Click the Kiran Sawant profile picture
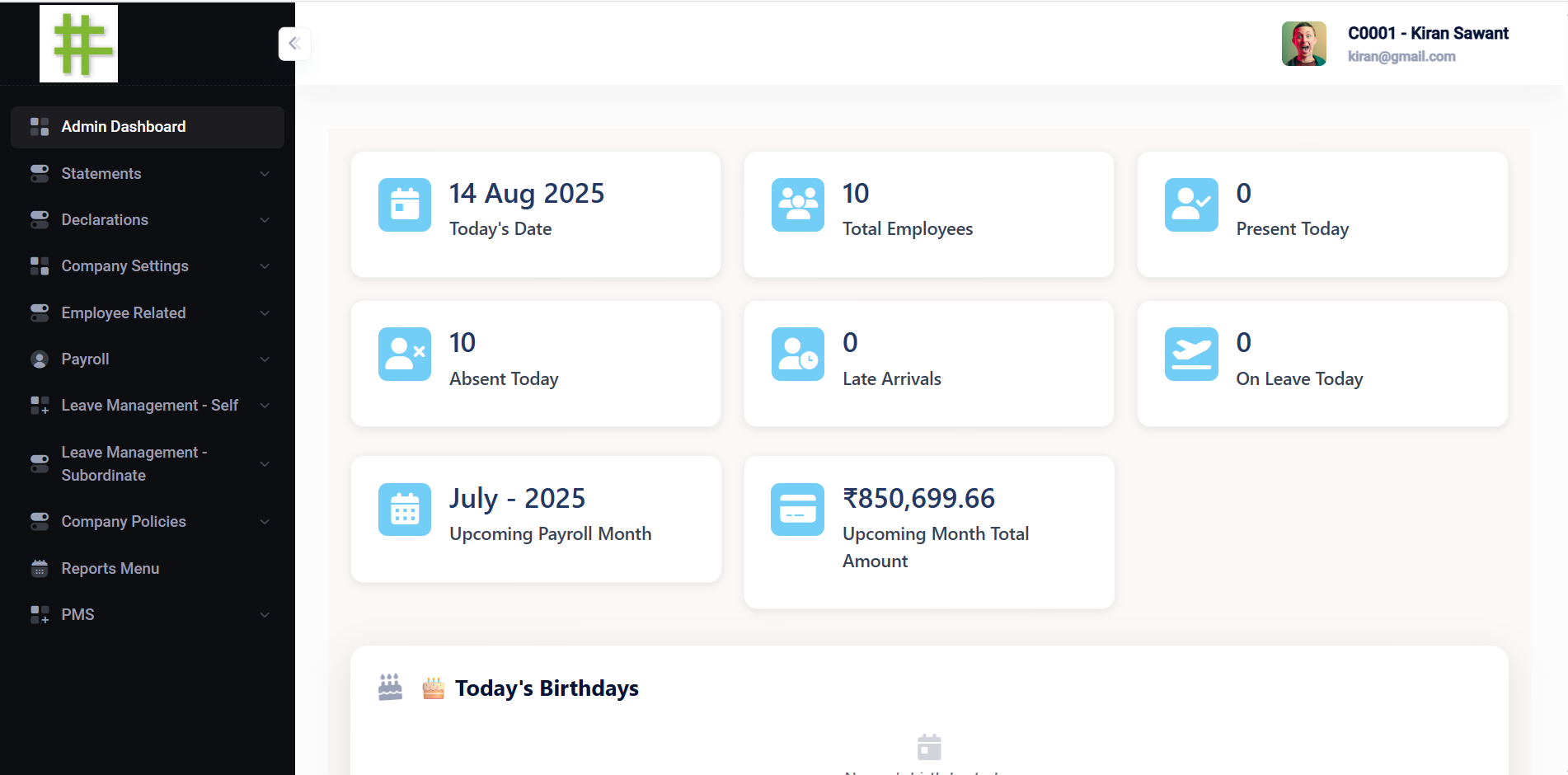Viewport: 1568px width, 775px height. click(x=1303, y=43)
